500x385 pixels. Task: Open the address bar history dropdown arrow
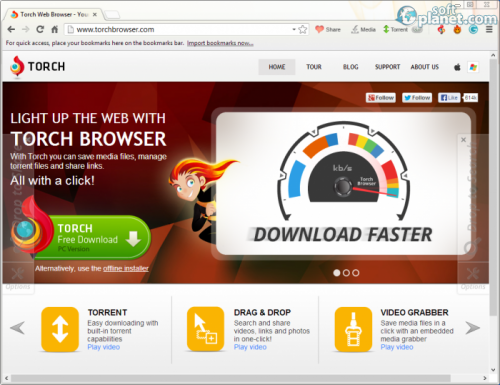(294, 29)
